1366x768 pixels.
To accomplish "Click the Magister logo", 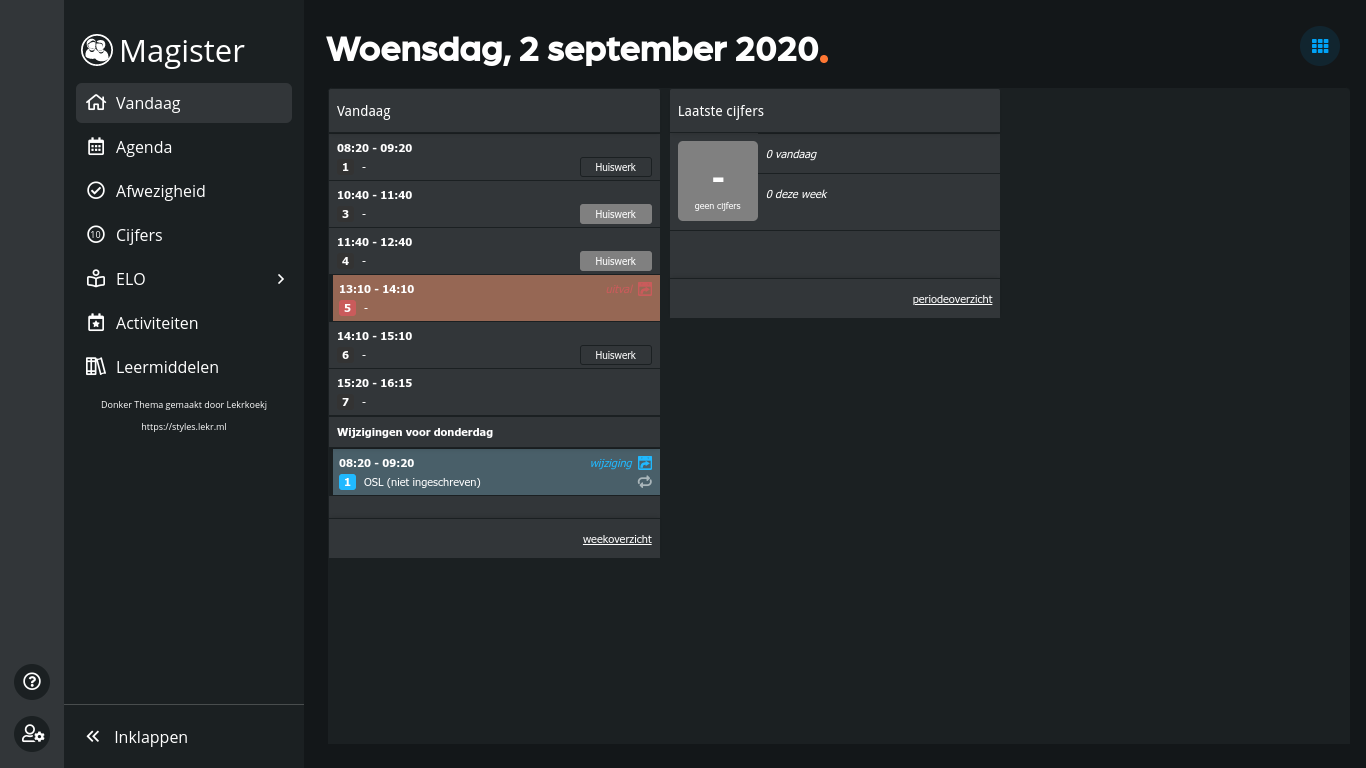I will (x=162, y=50).
